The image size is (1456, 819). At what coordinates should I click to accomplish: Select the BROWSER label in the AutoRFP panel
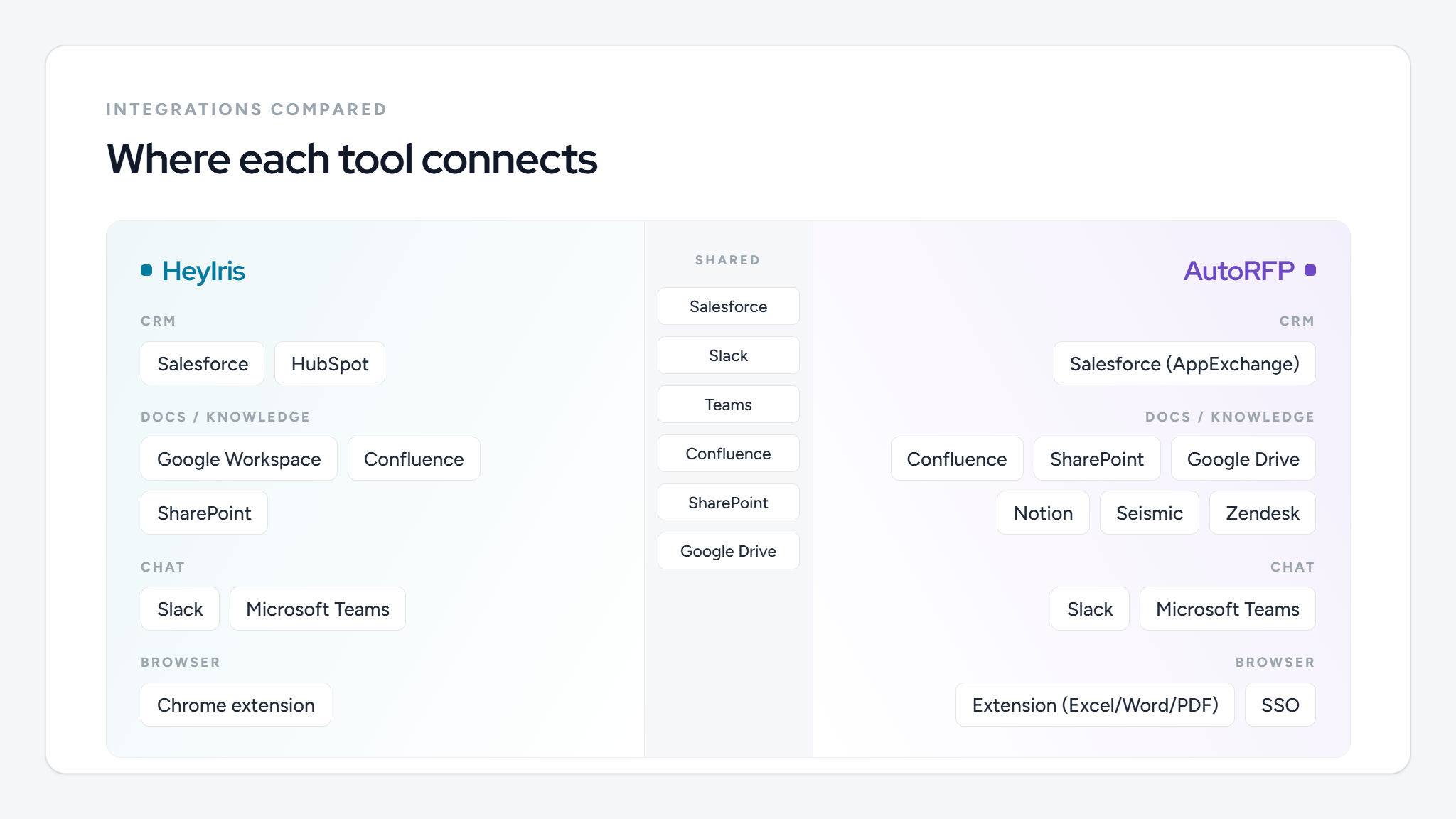(x=1275, y=663)
